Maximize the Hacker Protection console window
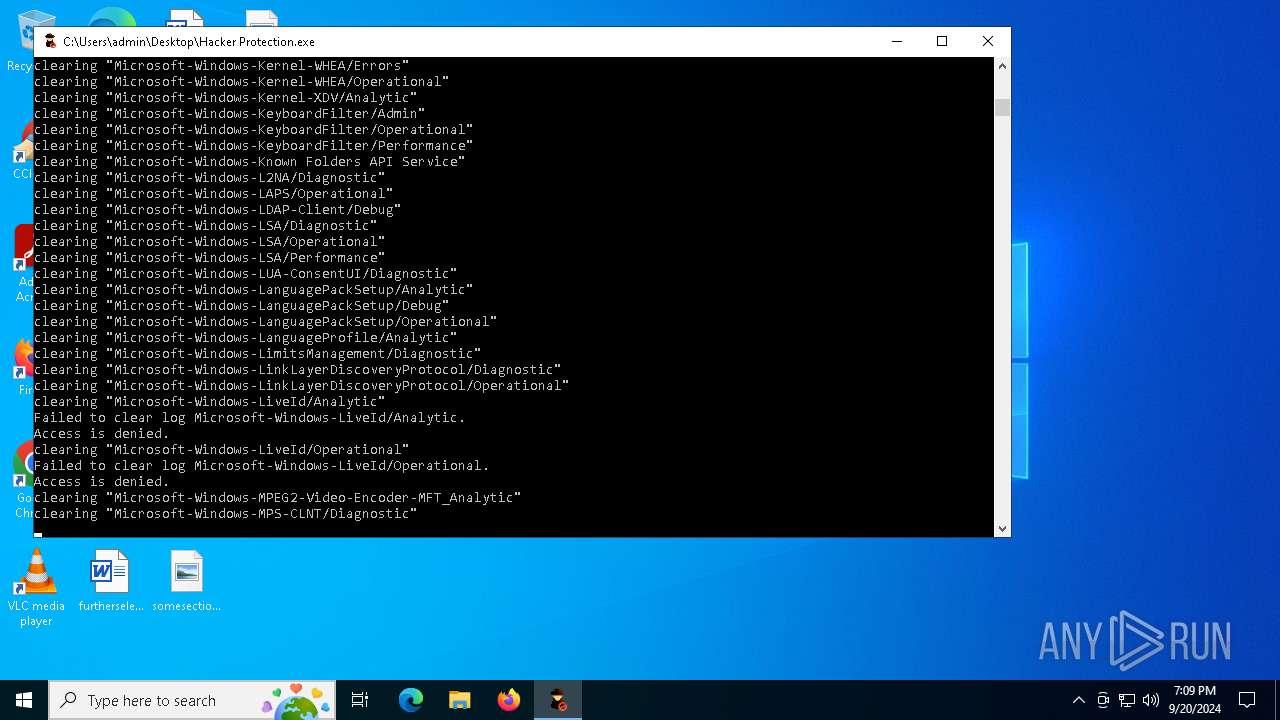 coord(941,41)
